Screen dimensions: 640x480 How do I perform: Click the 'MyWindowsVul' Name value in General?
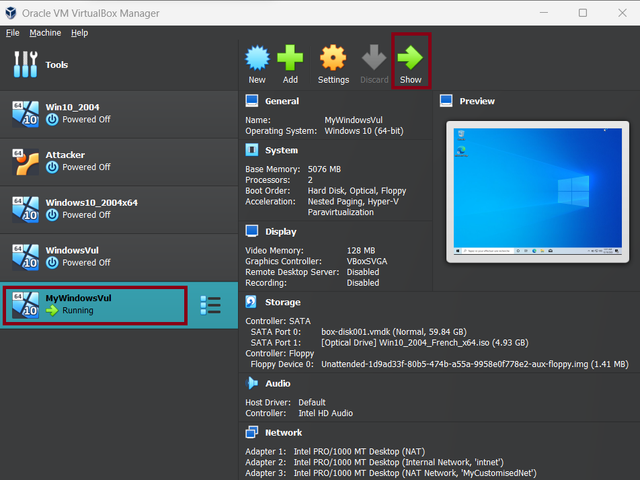point(353,120)
